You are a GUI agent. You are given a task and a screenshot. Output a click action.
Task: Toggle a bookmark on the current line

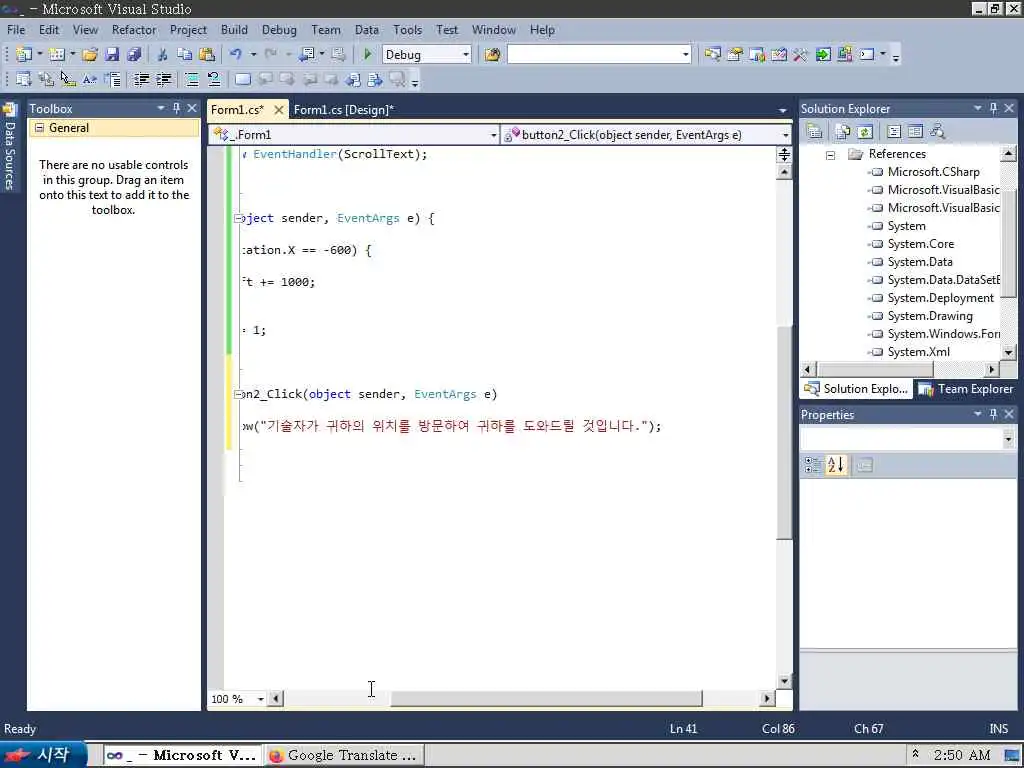pos(242,80)
